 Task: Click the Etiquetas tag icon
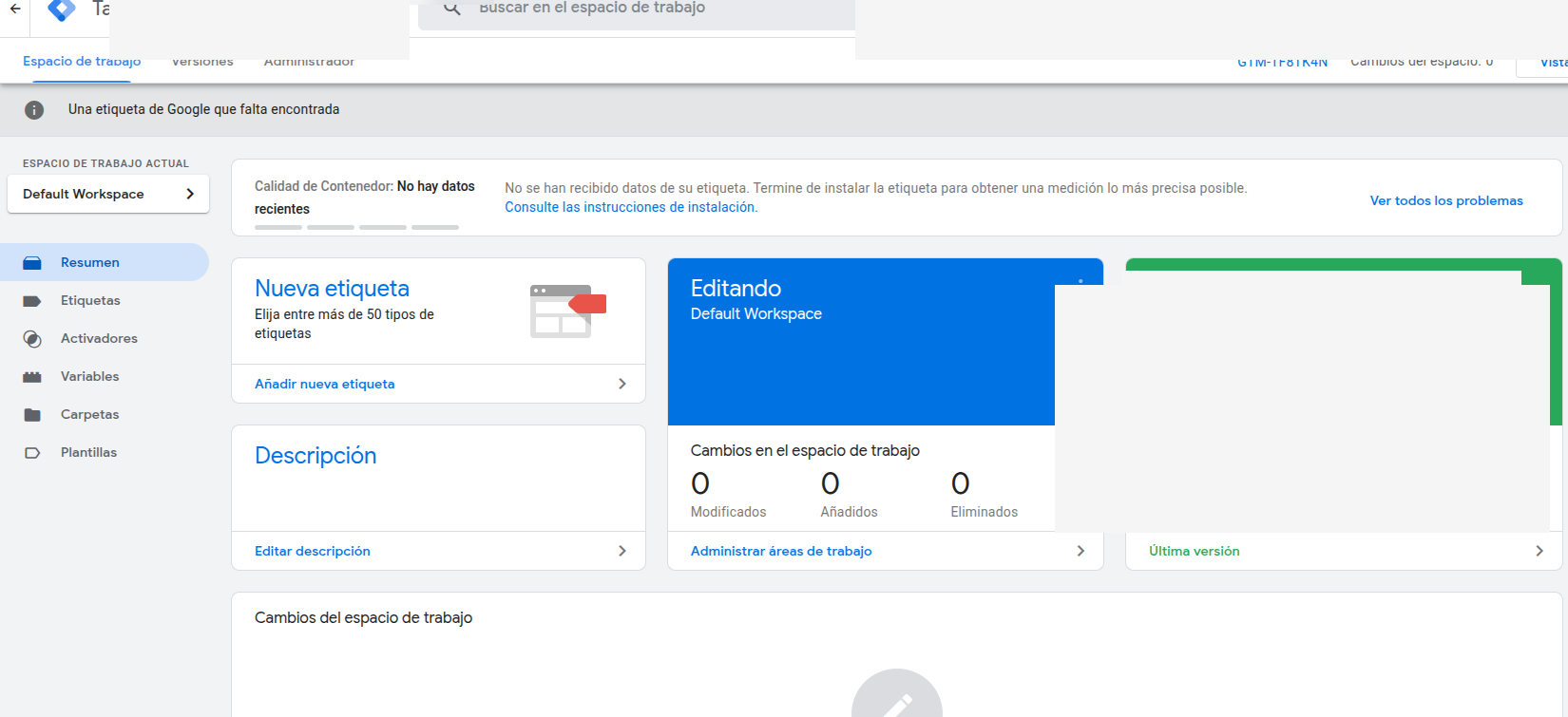coord(32,301)
